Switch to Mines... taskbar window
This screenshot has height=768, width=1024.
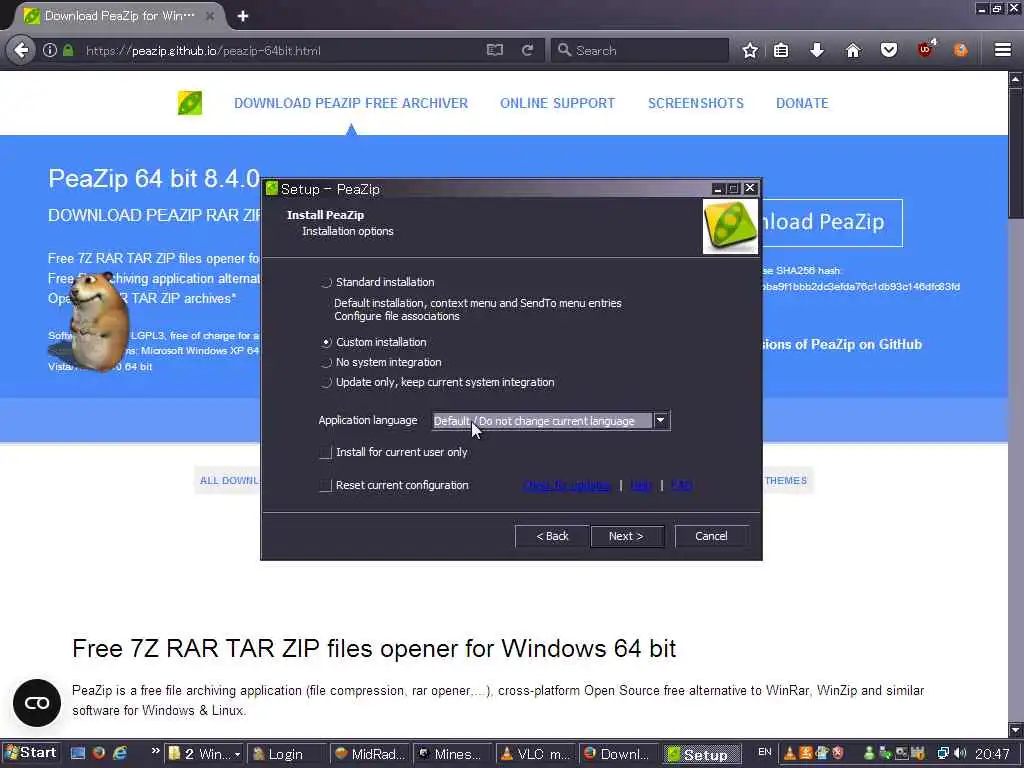click(x=453, y=754)
